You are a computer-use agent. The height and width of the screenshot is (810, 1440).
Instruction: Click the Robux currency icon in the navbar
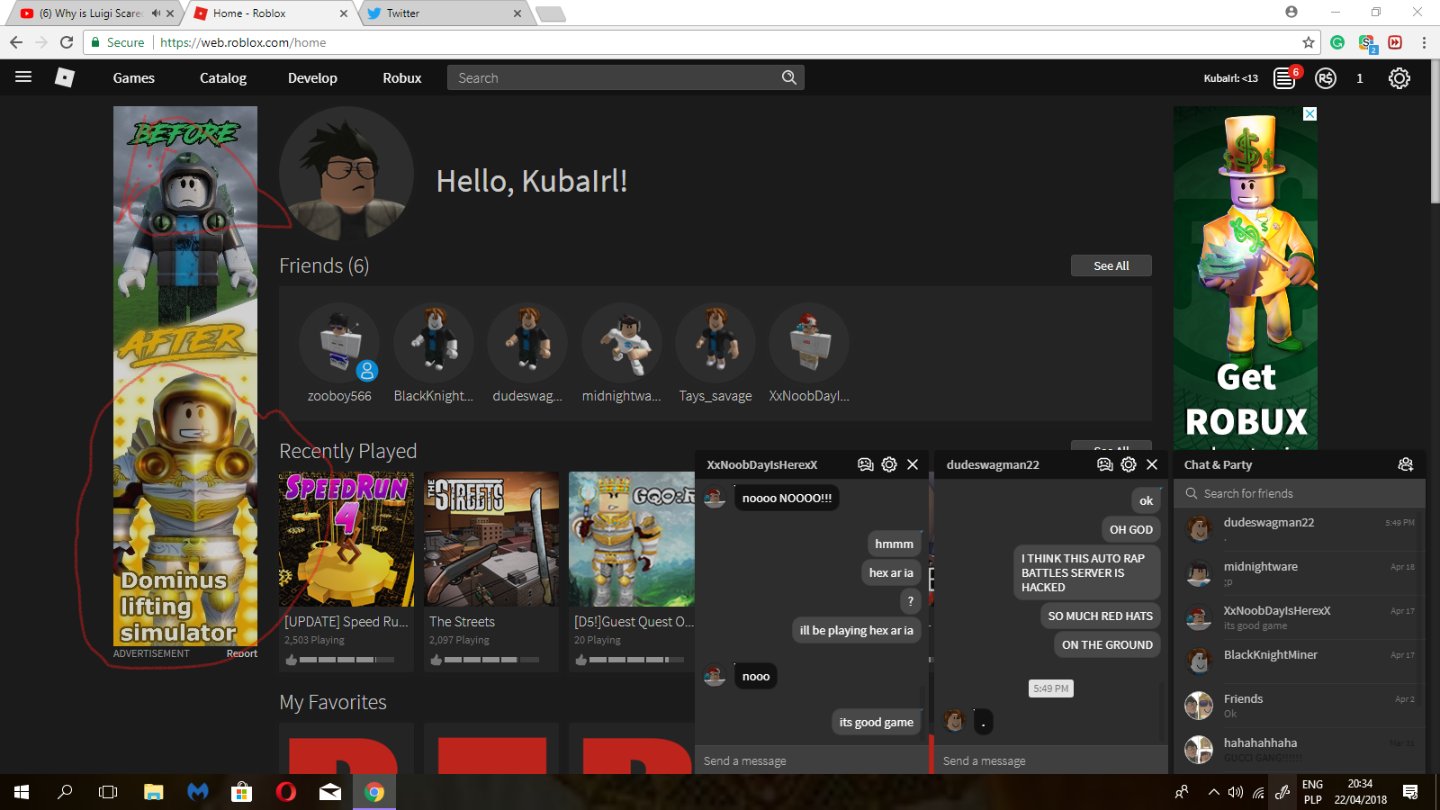pos(1325,77)
